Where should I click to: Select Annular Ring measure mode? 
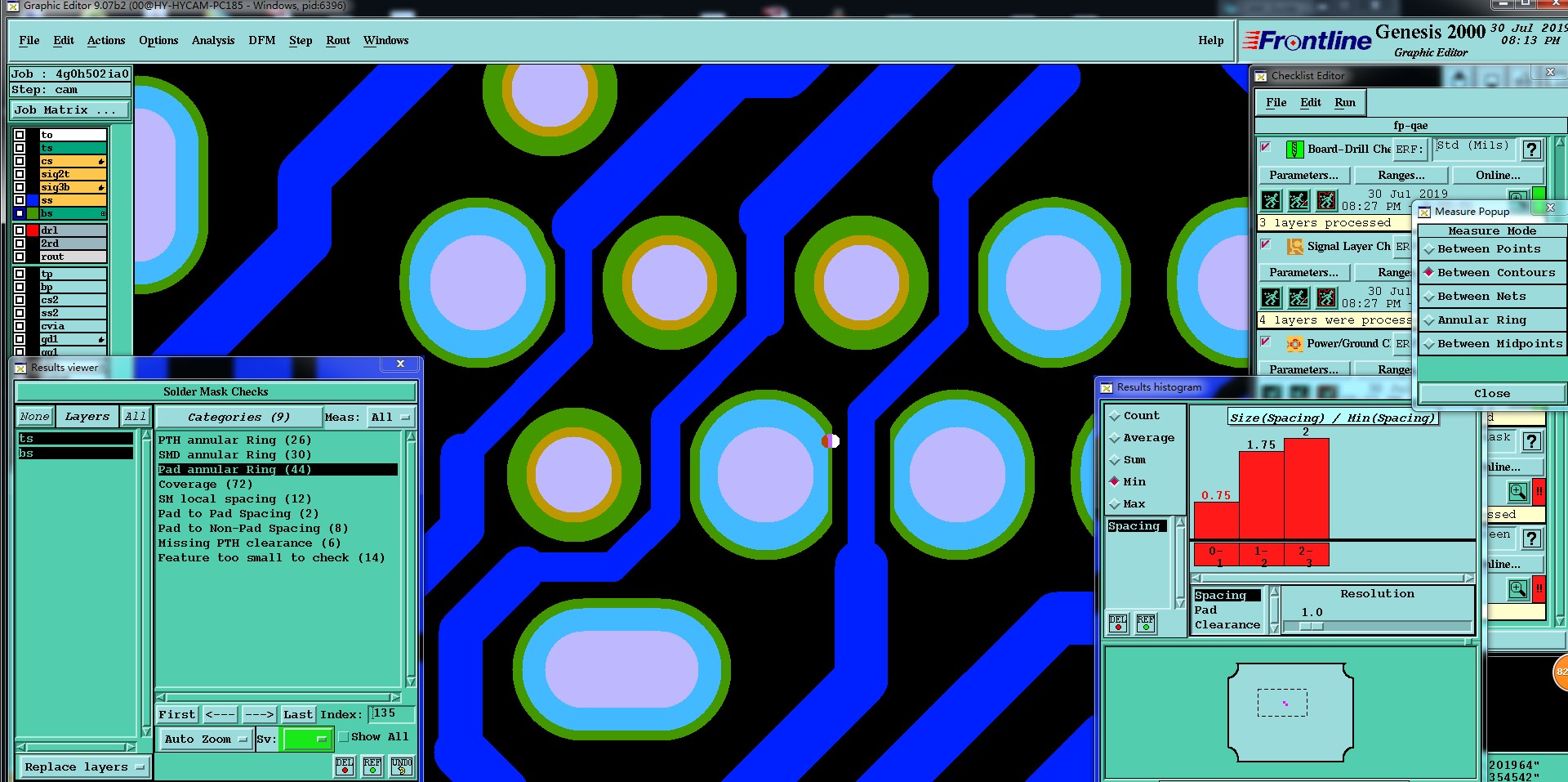coord(1492,320)
